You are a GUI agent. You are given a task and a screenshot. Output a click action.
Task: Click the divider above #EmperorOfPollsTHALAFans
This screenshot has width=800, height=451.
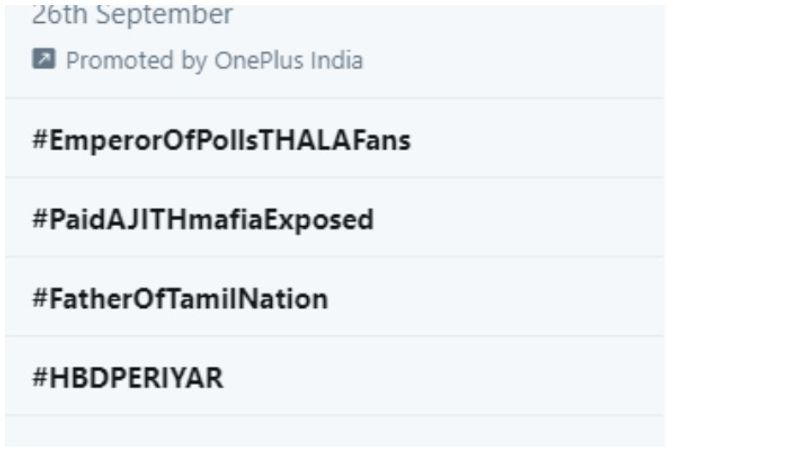[x=334, y=98]
